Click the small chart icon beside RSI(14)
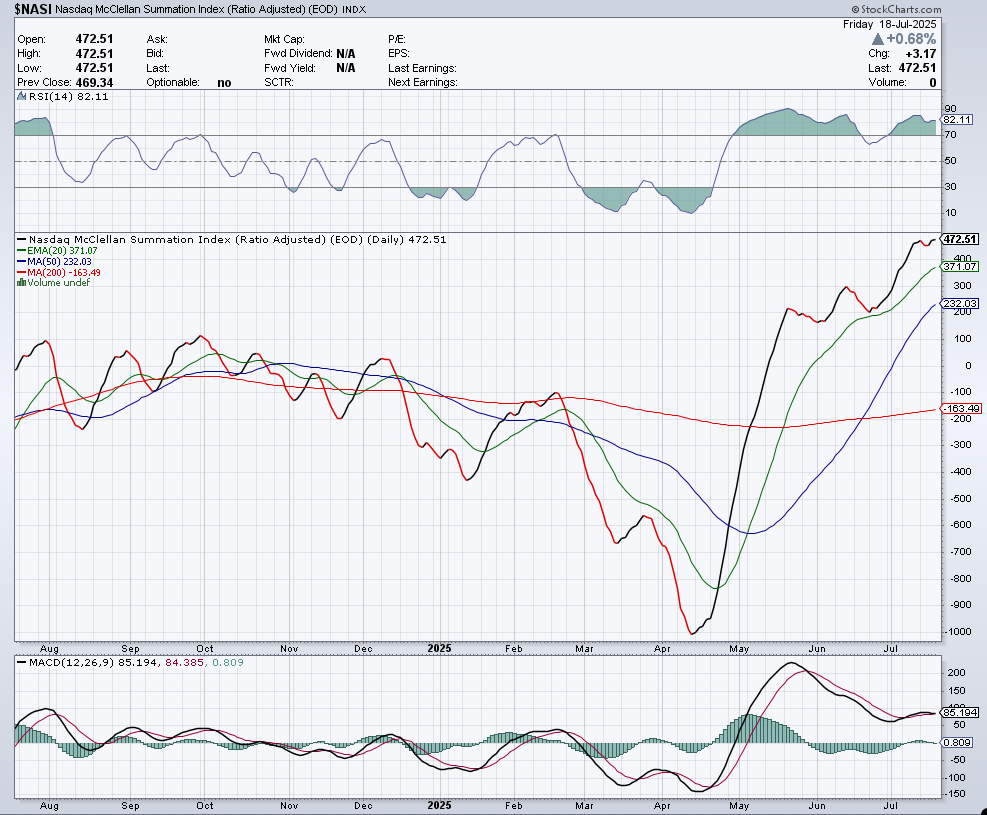The width and height of the screenshot is (987, 815). (x=21, y=96)
